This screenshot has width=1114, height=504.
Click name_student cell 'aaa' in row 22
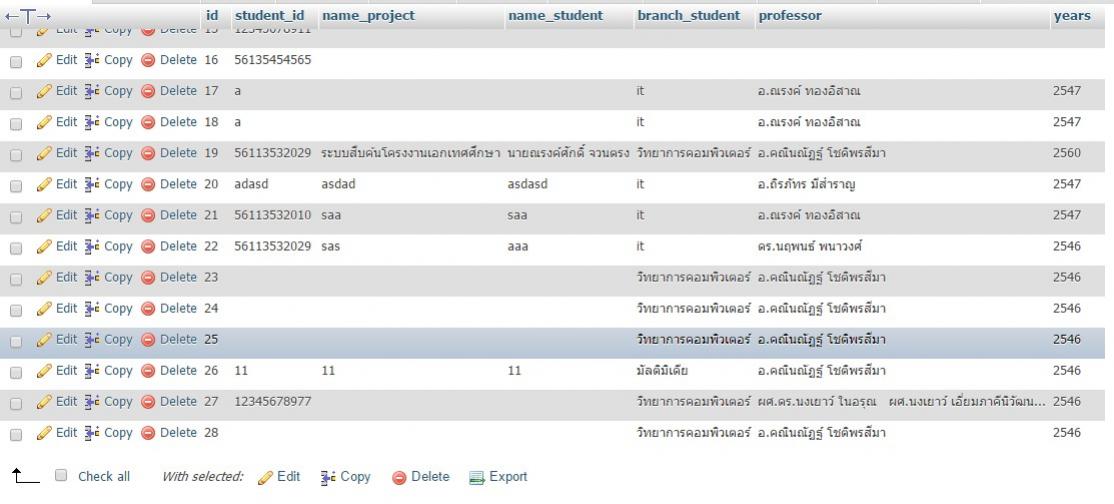point(518,247)
